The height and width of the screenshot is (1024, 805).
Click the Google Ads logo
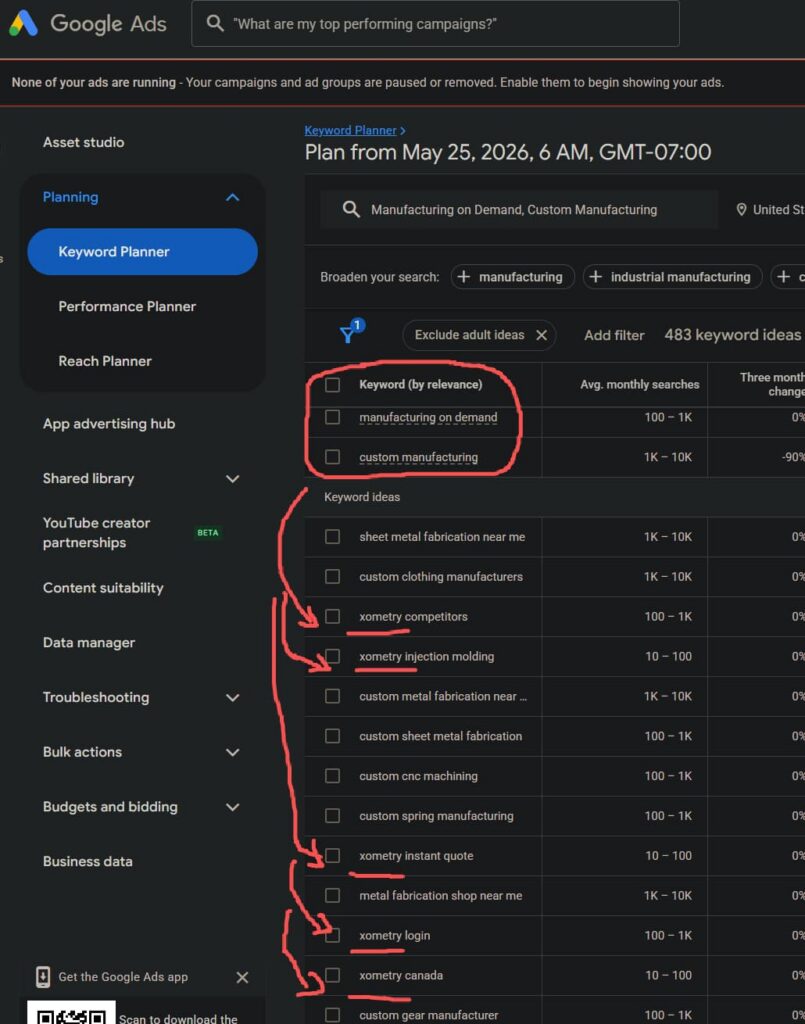coord(24,24)
